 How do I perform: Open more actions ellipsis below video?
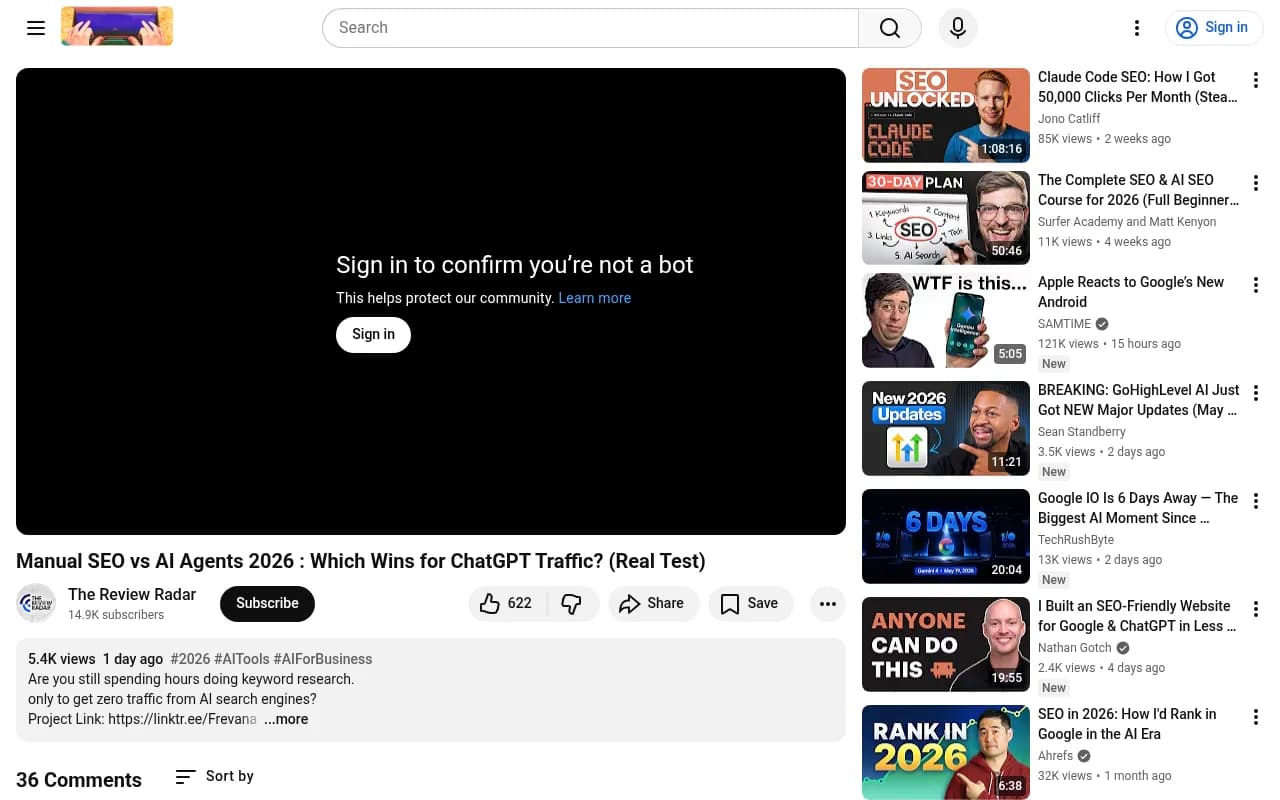828,603
